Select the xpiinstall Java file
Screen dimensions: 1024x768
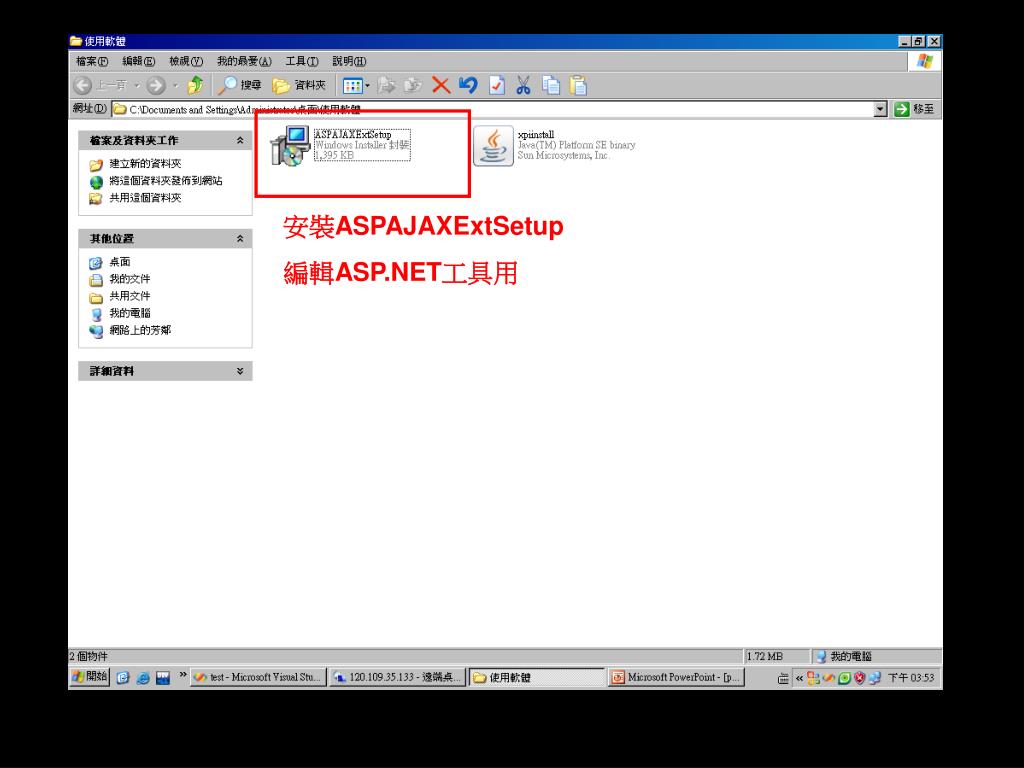click(x=554, y=145)
